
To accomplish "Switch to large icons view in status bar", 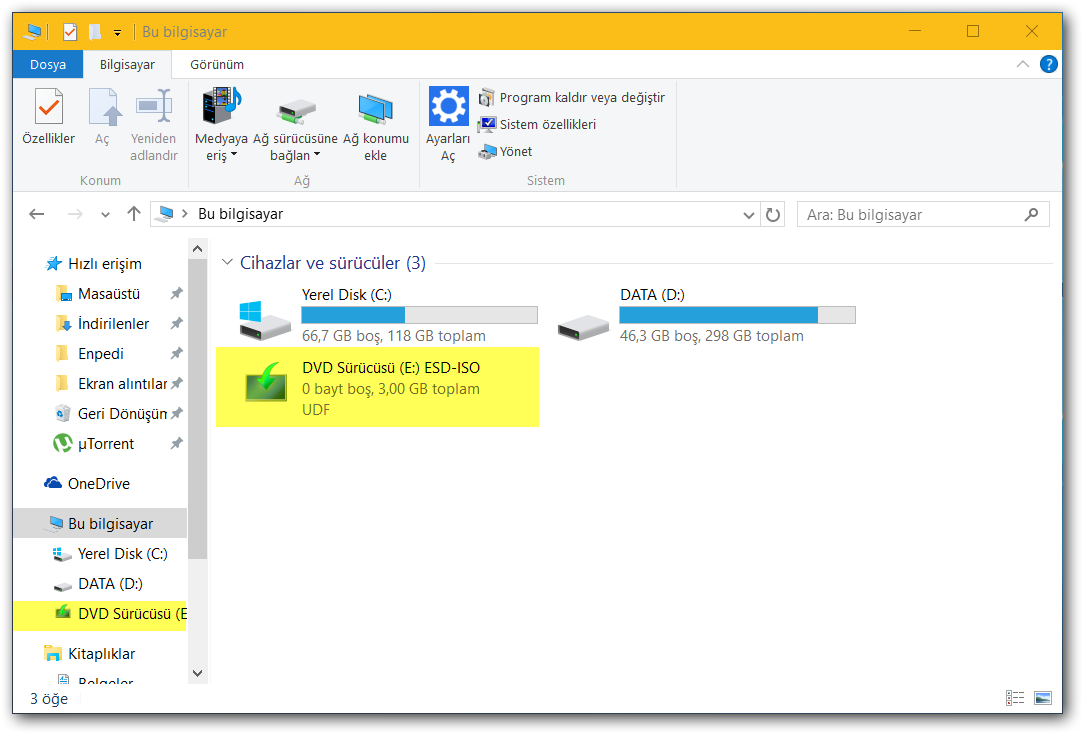I will pyautogui.click(x=1043, y=698).
